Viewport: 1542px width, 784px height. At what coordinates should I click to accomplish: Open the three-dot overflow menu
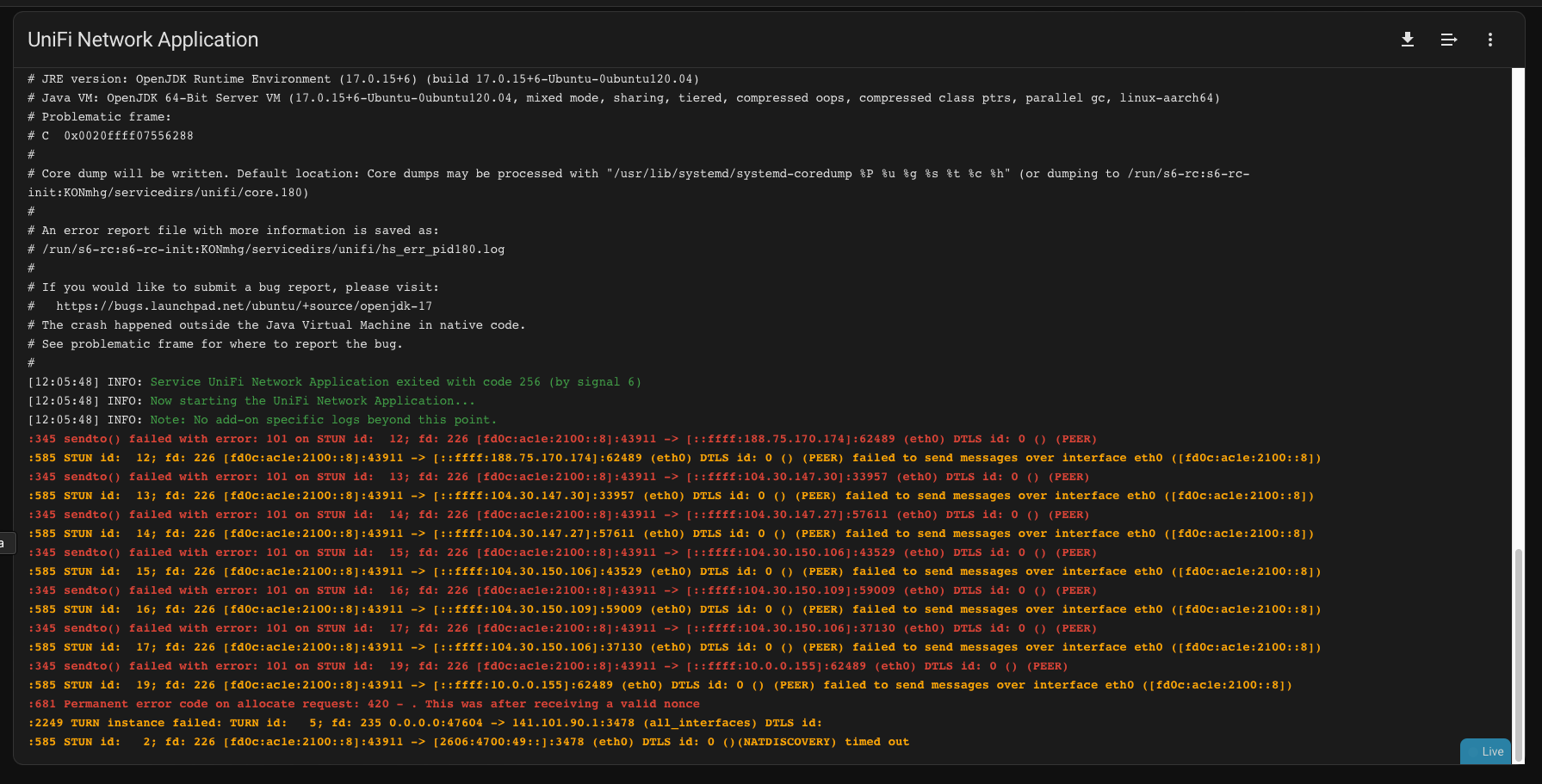point(1490,40)
